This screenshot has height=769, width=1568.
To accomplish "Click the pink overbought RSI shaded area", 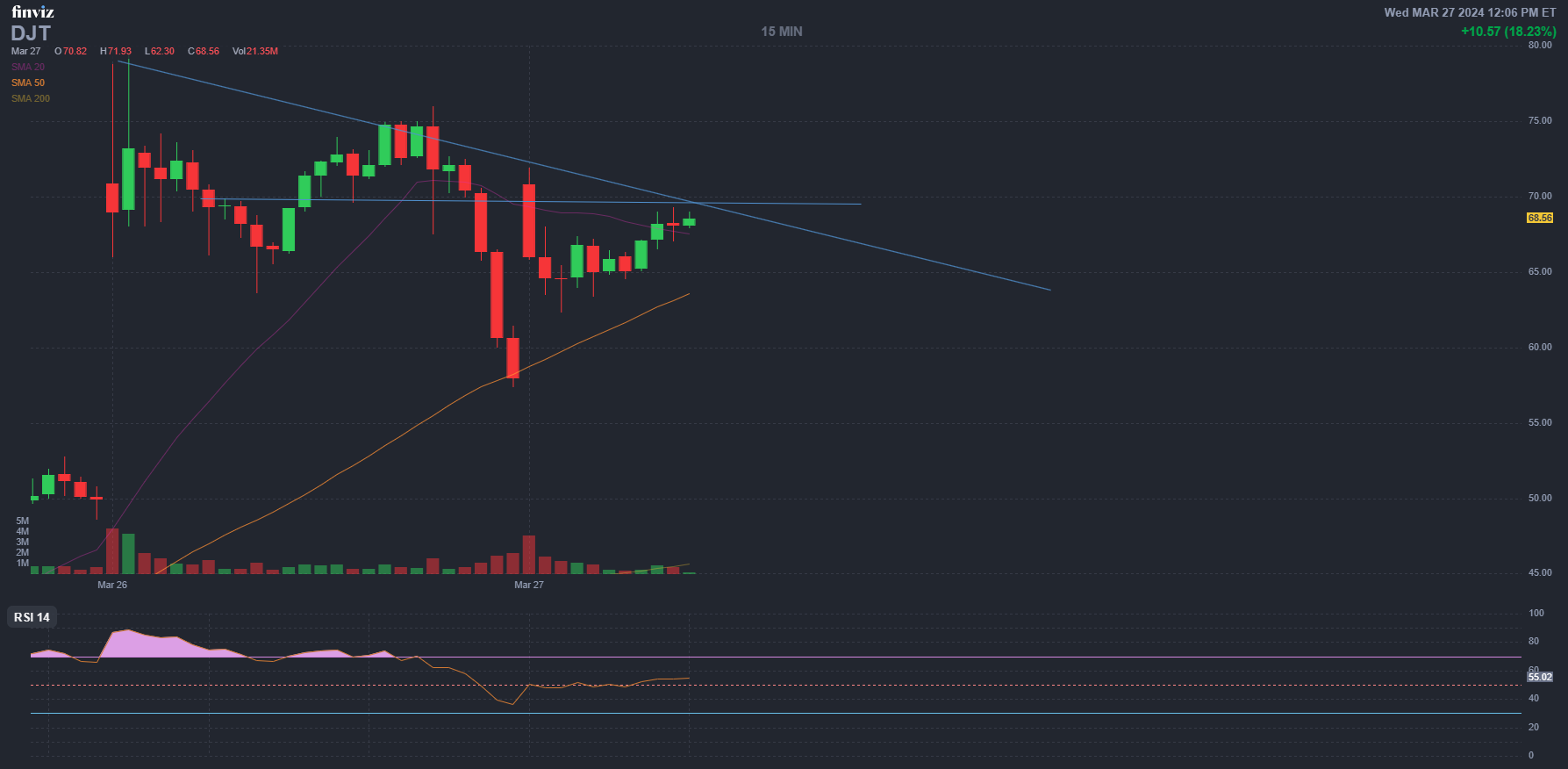I will click(140, 643).
